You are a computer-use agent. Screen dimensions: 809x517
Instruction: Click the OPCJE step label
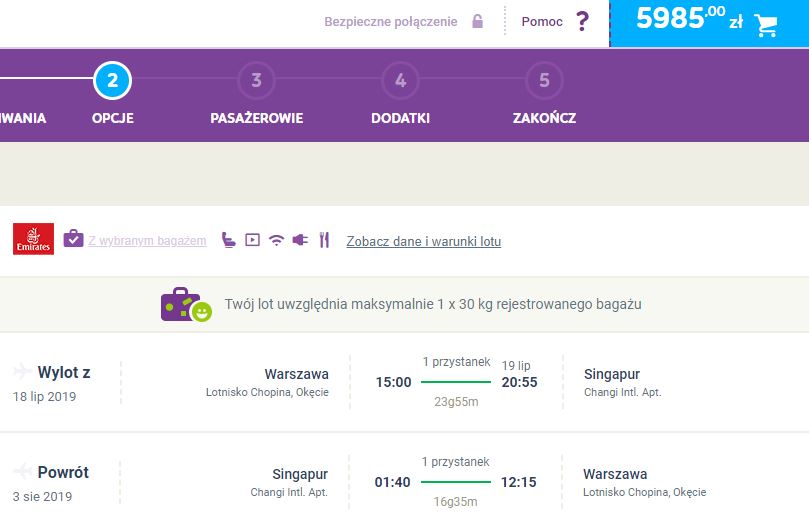point(112,118)
